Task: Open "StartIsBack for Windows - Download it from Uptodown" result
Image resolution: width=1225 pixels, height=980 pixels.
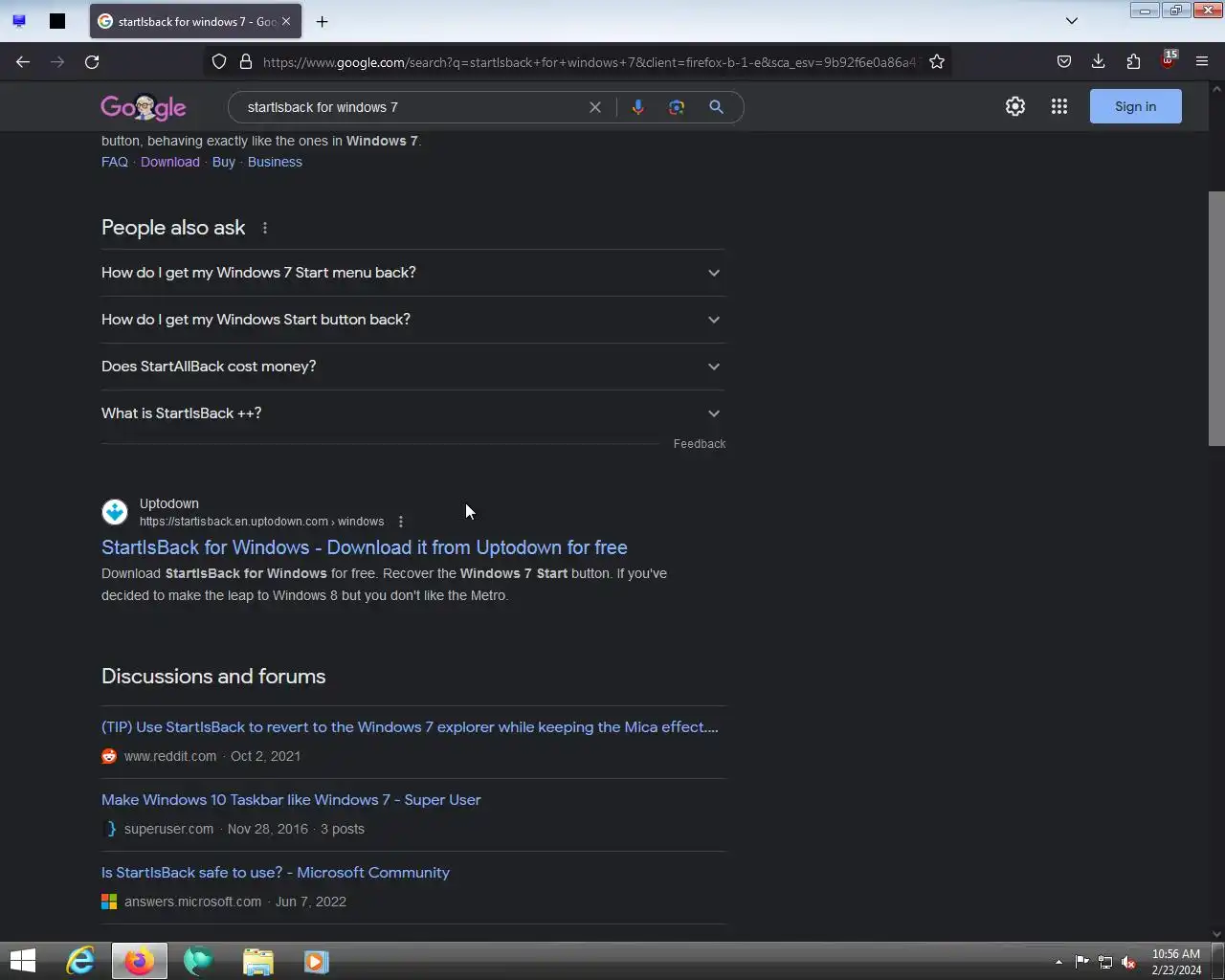Action: click(x=365, y=547)
